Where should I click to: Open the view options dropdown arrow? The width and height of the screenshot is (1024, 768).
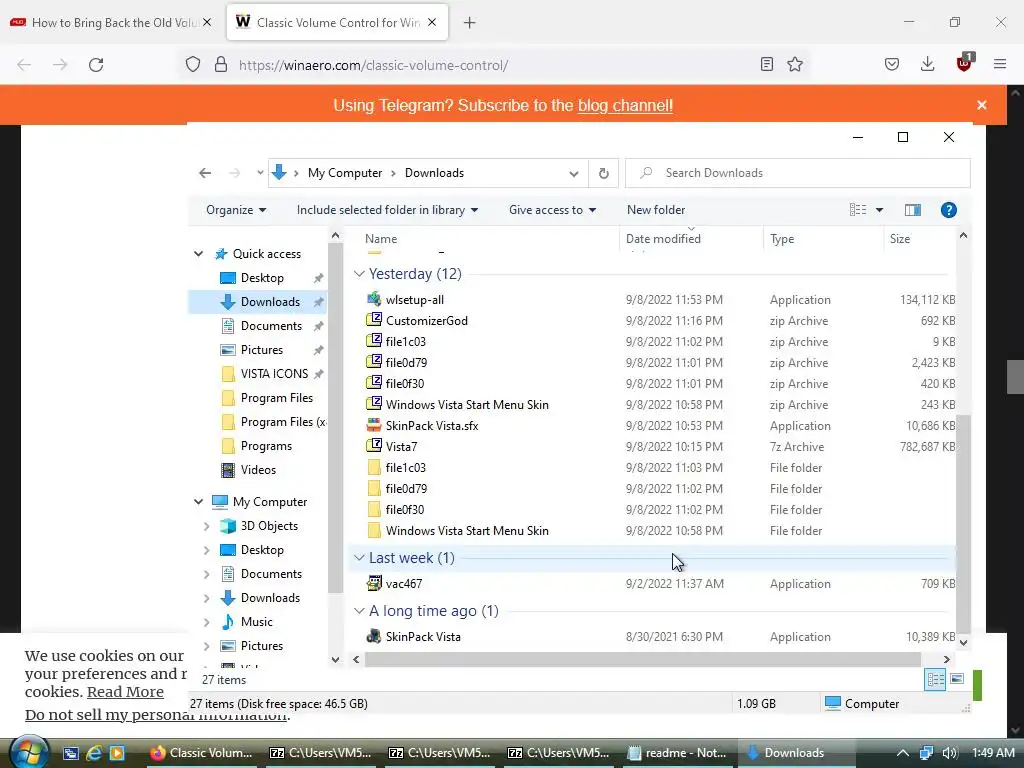pos(879,210)
